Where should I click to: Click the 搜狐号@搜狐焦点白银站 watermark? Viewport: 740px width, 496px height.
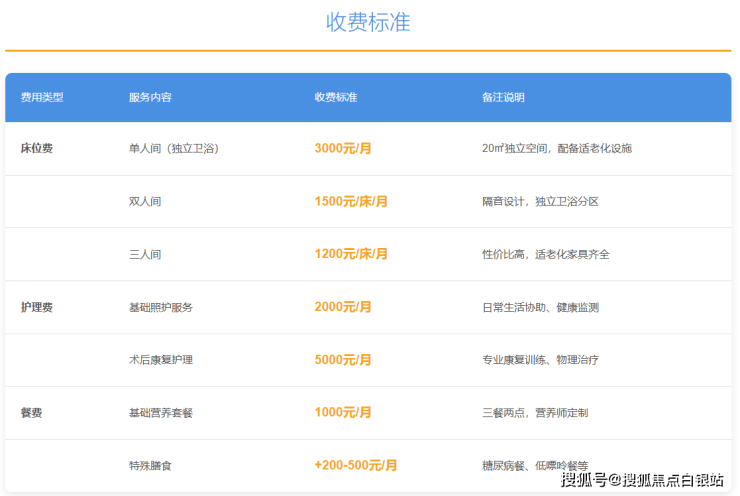tap(642, 481)
